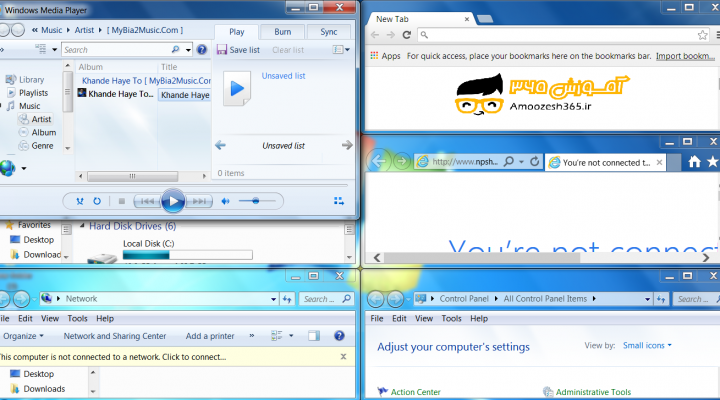720x400 pixels.
Task: Go to next list in Media Player
Action: pos(347,146)
